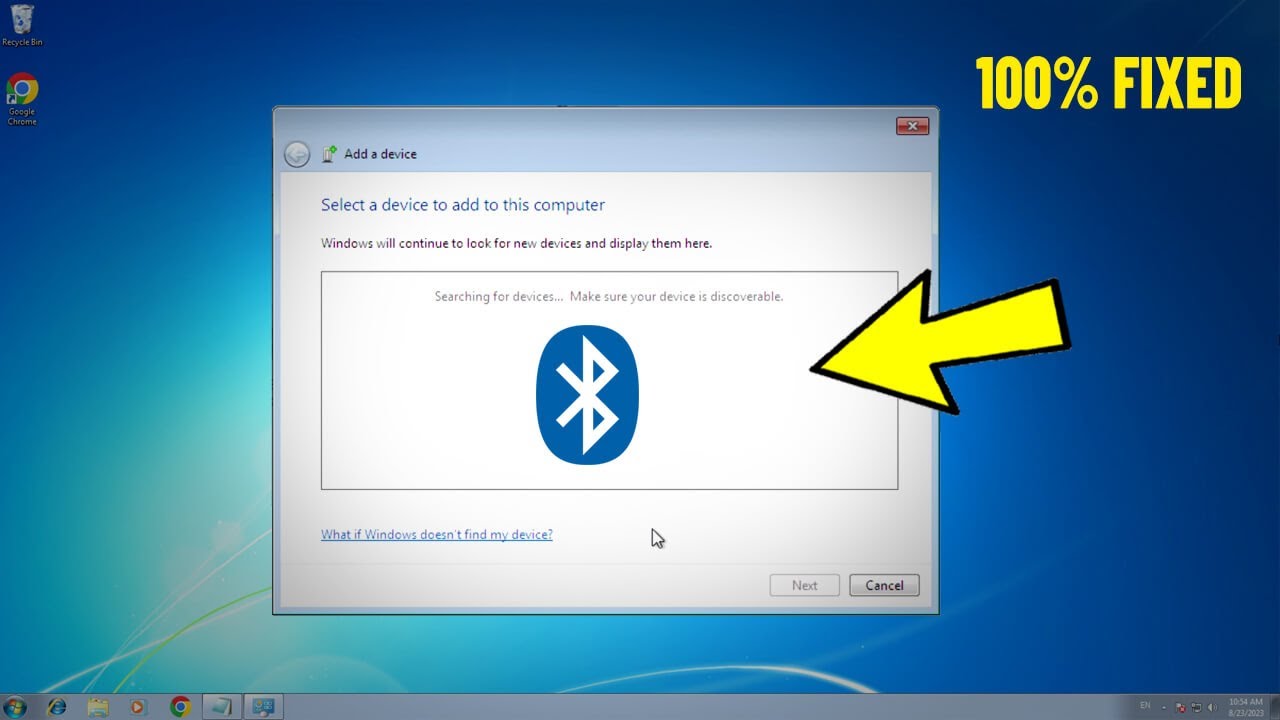Switch to the Control Panel taskbar item
1280x720 pixels.
click(264, 707)
